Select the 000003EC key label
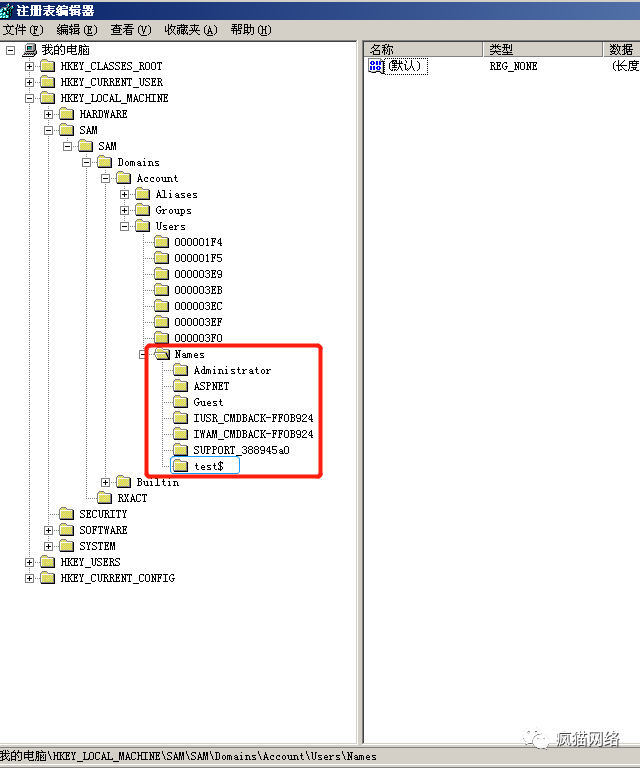The height and width of the screenshot is (768, 640). (198, 307)
